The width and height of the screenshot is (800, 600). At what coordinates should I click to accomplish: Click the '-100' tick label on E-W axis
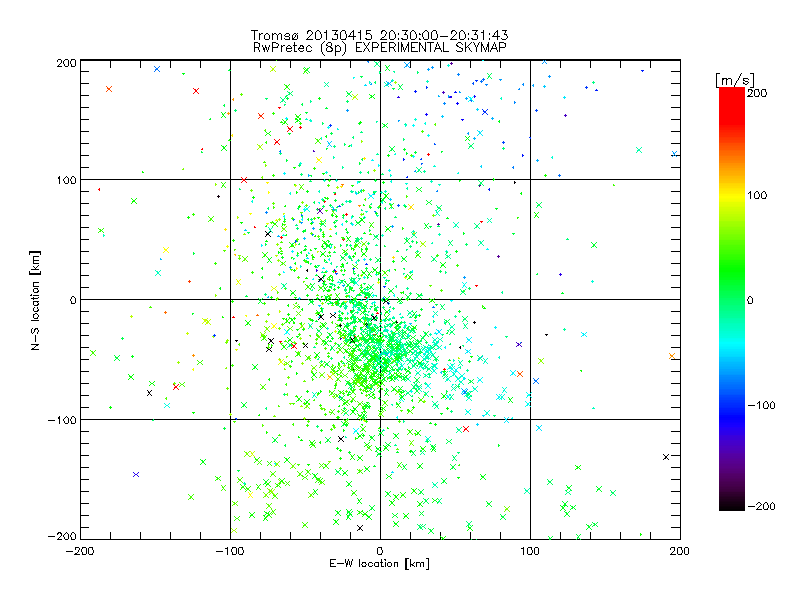point(230,551)
